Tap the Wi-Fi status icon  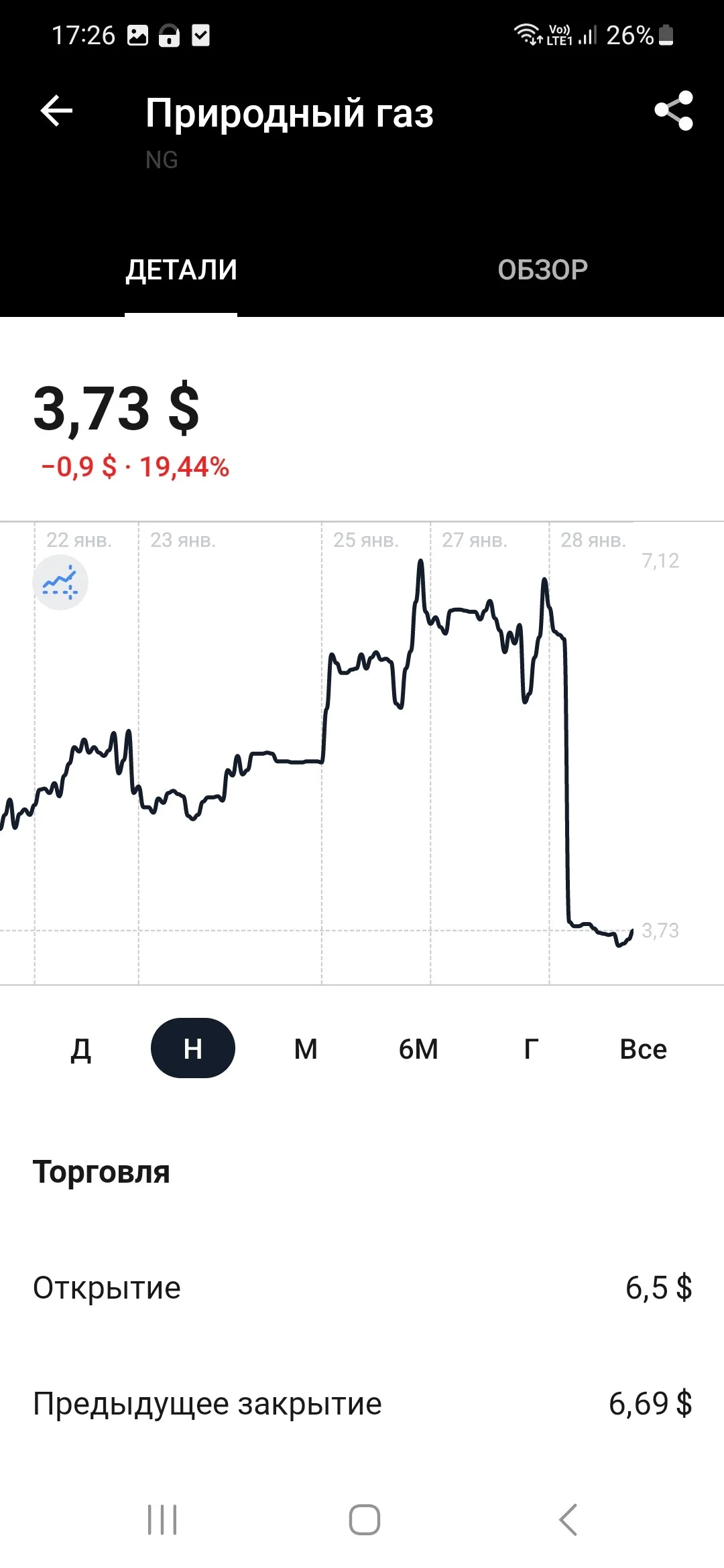click(528, 34)
